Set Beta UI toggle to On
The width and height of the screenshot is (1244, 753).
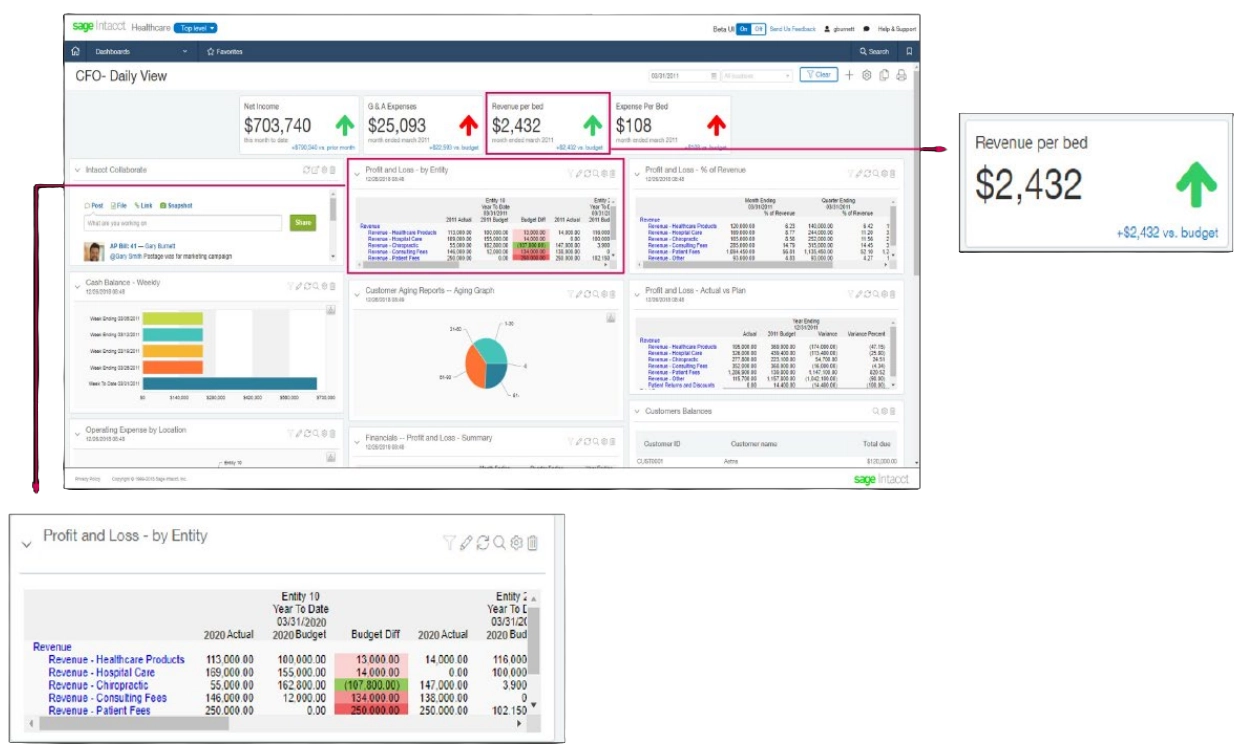(744, 29)
